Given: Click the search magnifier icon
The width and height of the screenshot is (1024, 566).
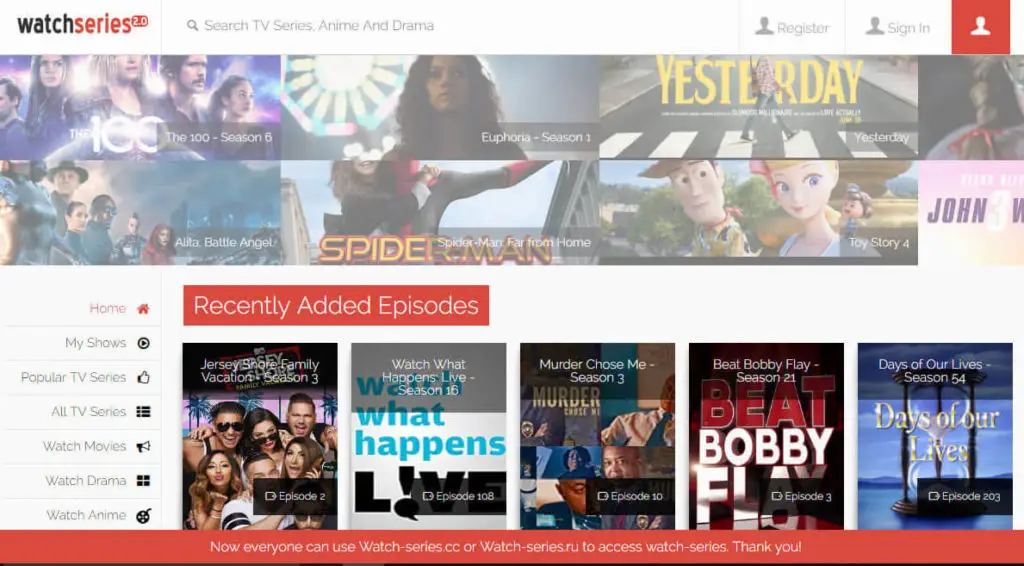Looking at the screenshot, I should pyautogui.click(x=192, y=25).
